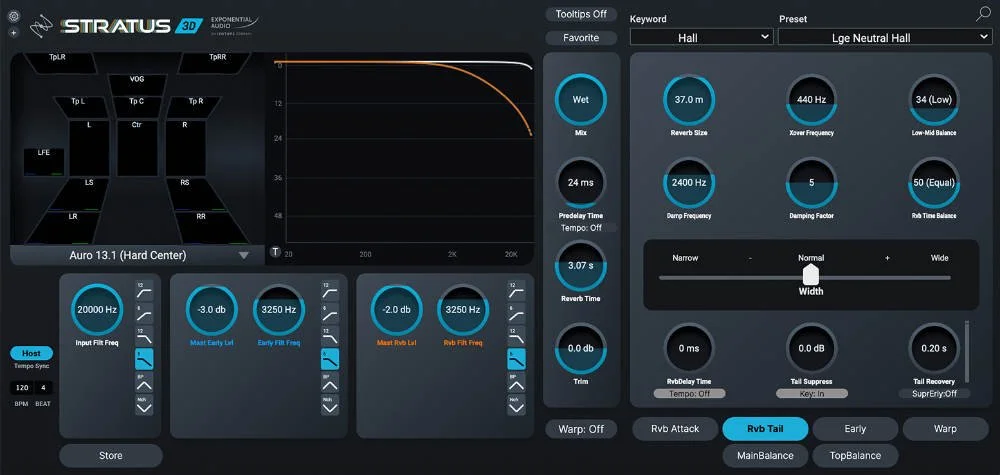Toggle SuprErly:Off under Tail Recovery
The image size is (1000, 475).
[934, 393]
